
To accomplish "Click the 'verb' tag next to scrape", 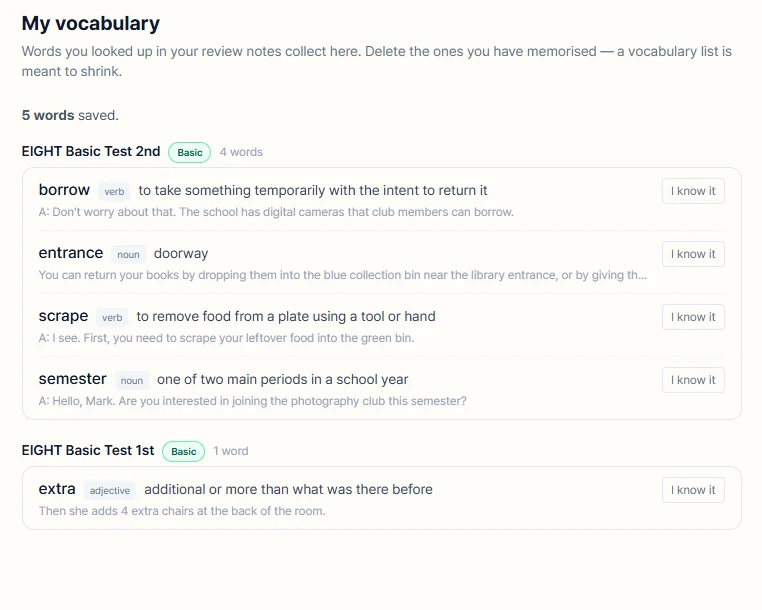I will click(112, 317).
